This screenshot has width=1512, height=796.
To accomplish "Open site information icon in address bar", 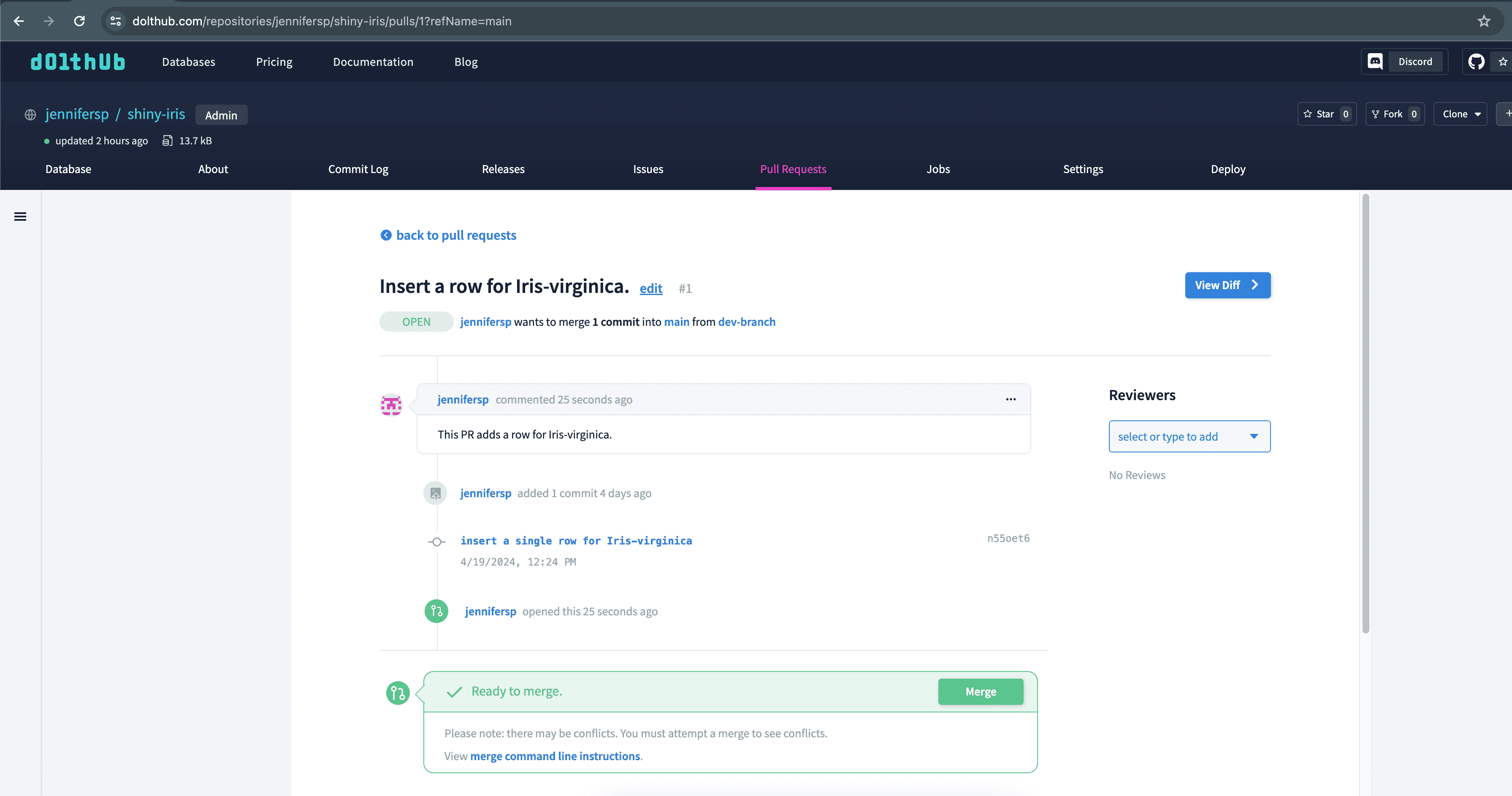I will 116,21.
